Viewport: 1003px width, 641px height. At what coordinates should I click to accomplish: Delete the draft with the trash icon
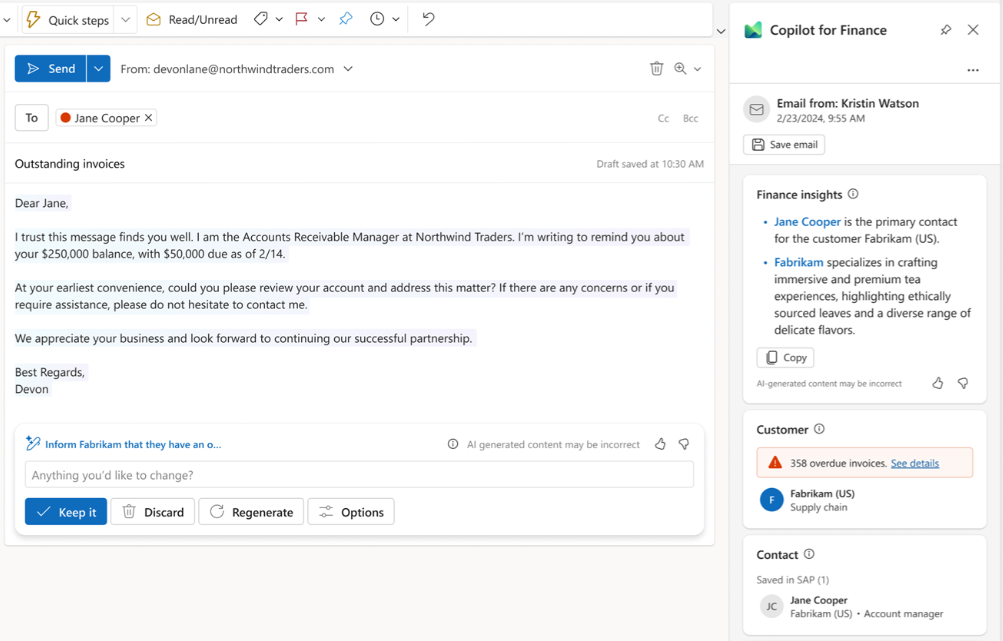656,68
